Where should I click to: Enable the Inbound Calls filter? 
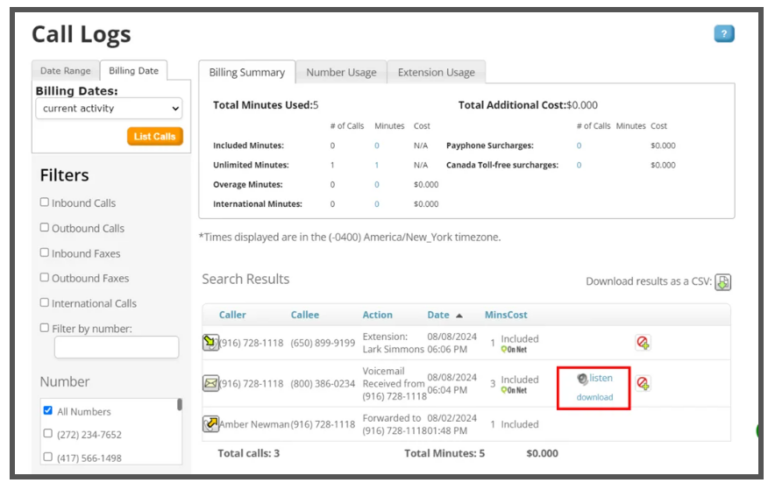[45, 202]
